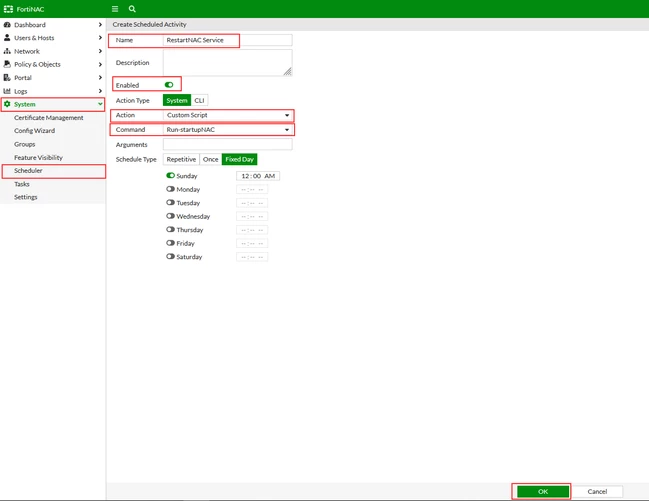Screen dimensions: 649x501
Task: Choose Repetitive schedule type
Action: click(181, 159)
